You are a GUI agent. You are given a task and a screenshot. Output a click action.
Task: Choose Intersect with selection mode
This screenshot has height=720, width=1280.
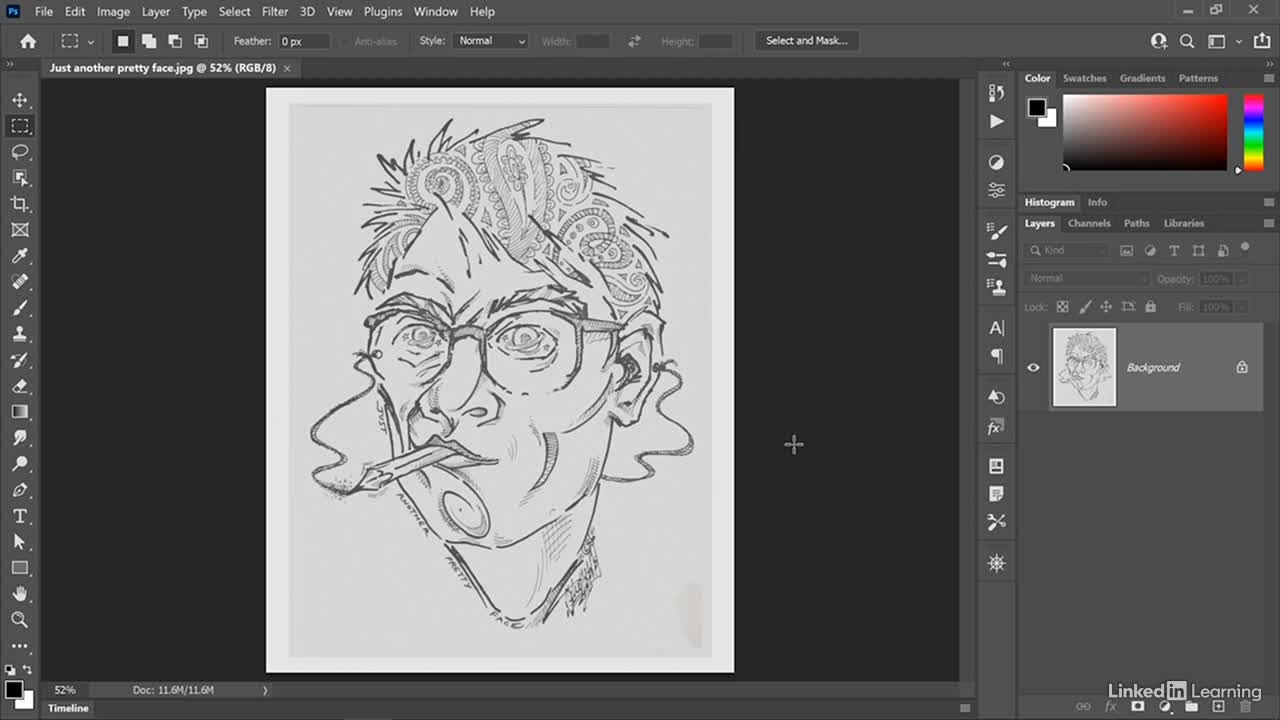[x=201, y=41]
